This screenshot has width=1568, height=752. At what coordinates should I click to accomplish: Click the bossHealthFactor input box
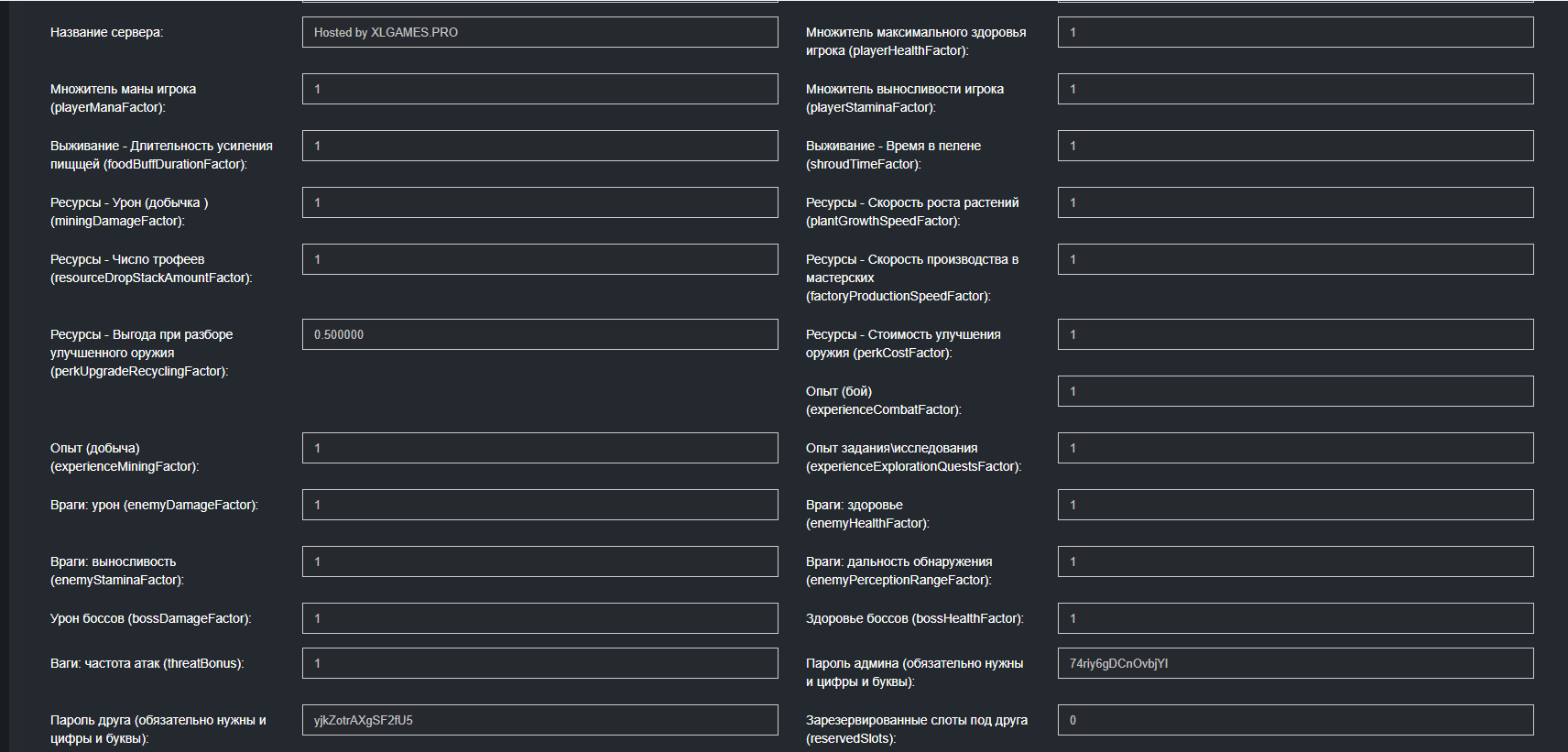point(1295,618)
